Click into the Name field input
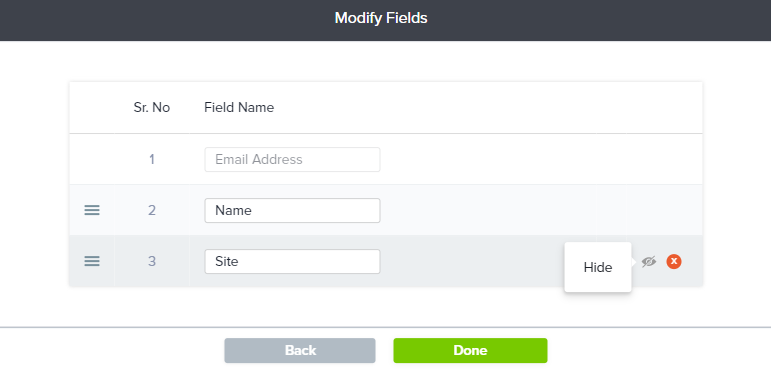This screenshot has height=371, width=771. pos(292,210)
